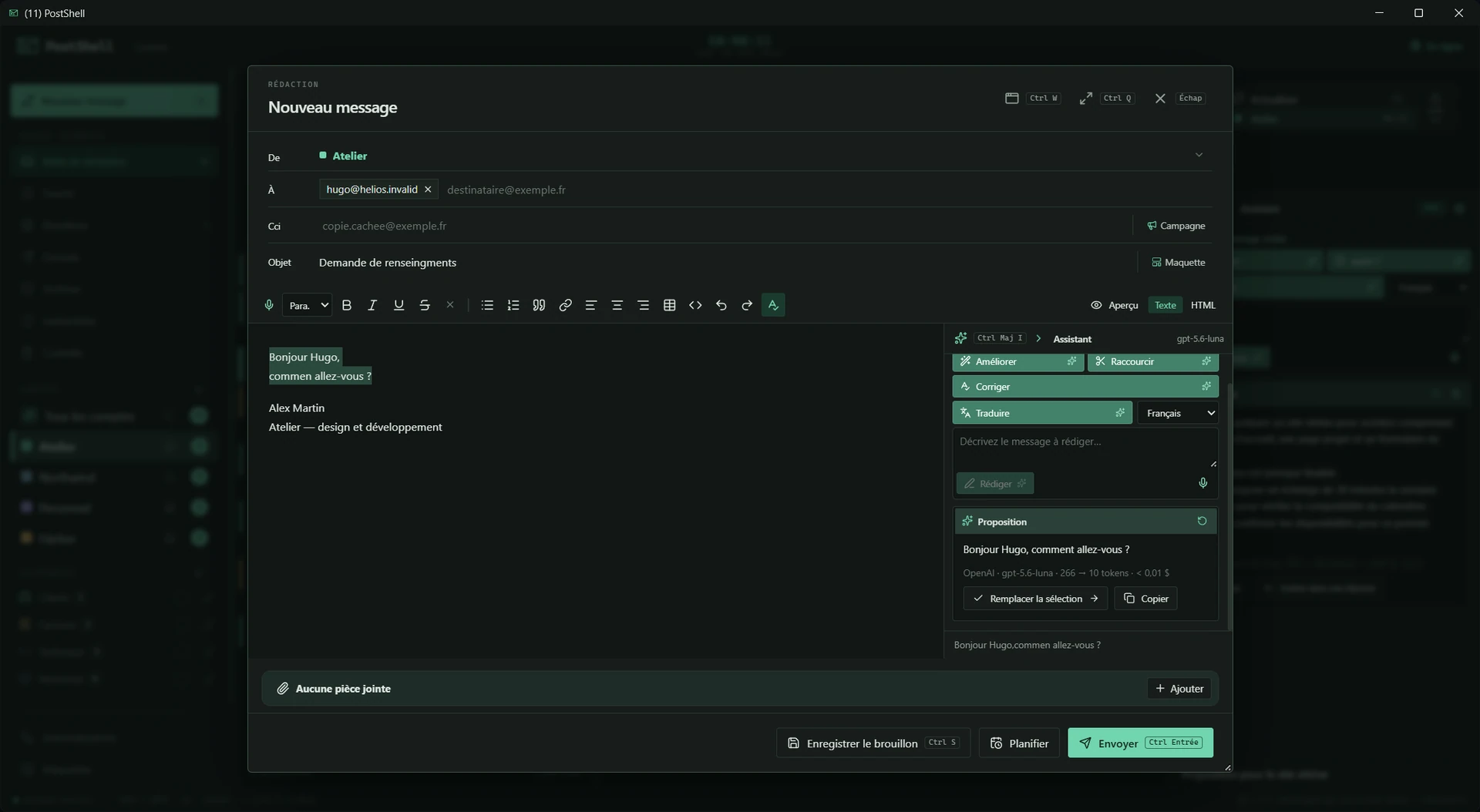
Task: Focus the Objet subject field
Action: (725, 263)
